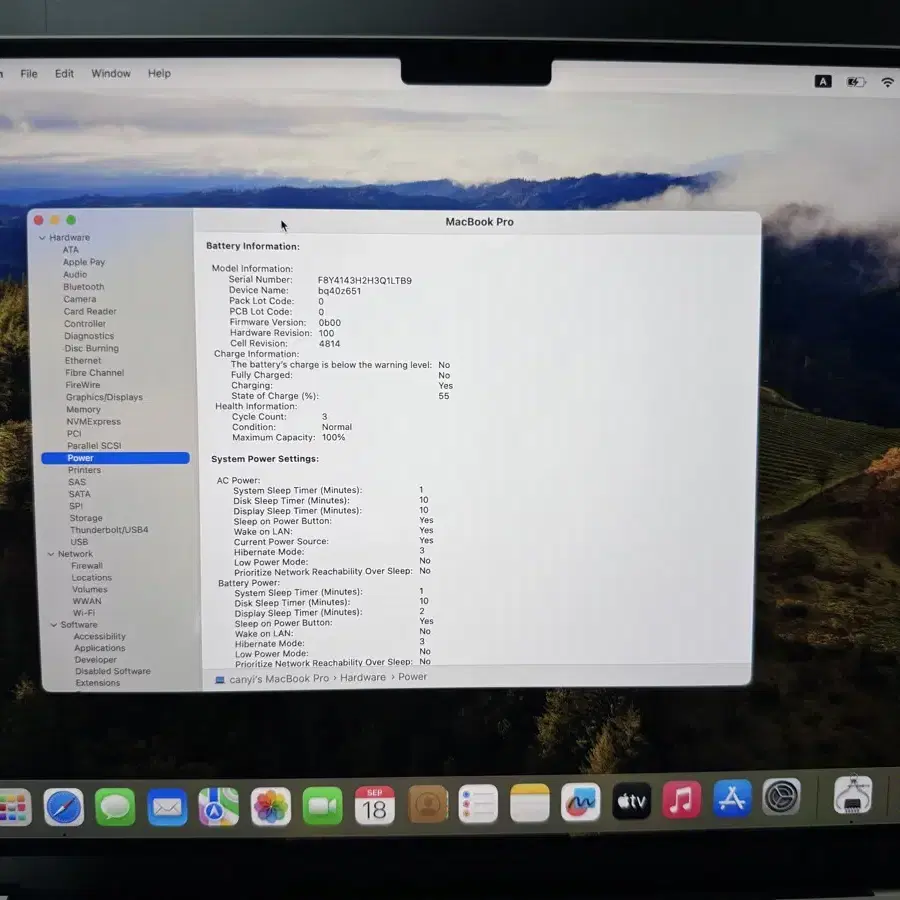Open Calendar showing Sep 18
Viewport: 900px width, 900px height.
pos(374,805)
